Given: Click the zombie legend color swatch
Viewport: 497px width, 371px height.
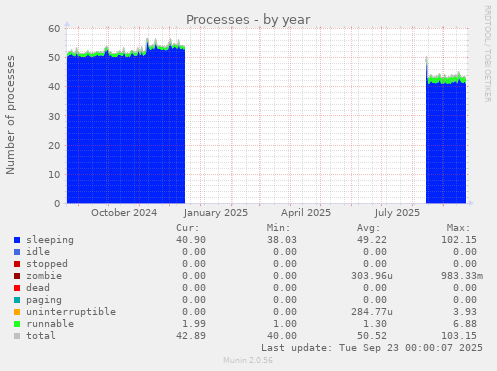Looking at the screenshot, I should pos(17,276).
